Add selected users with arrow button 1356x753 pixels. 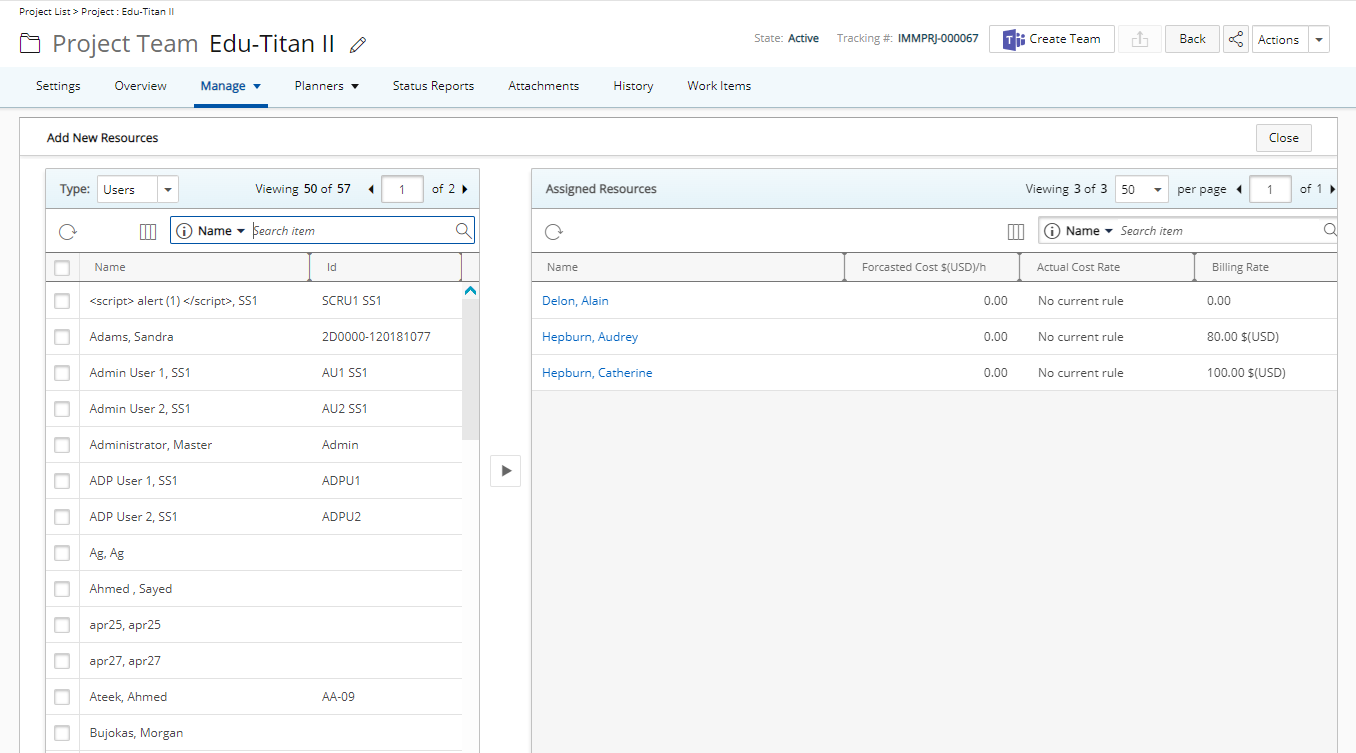pos(505,470)
